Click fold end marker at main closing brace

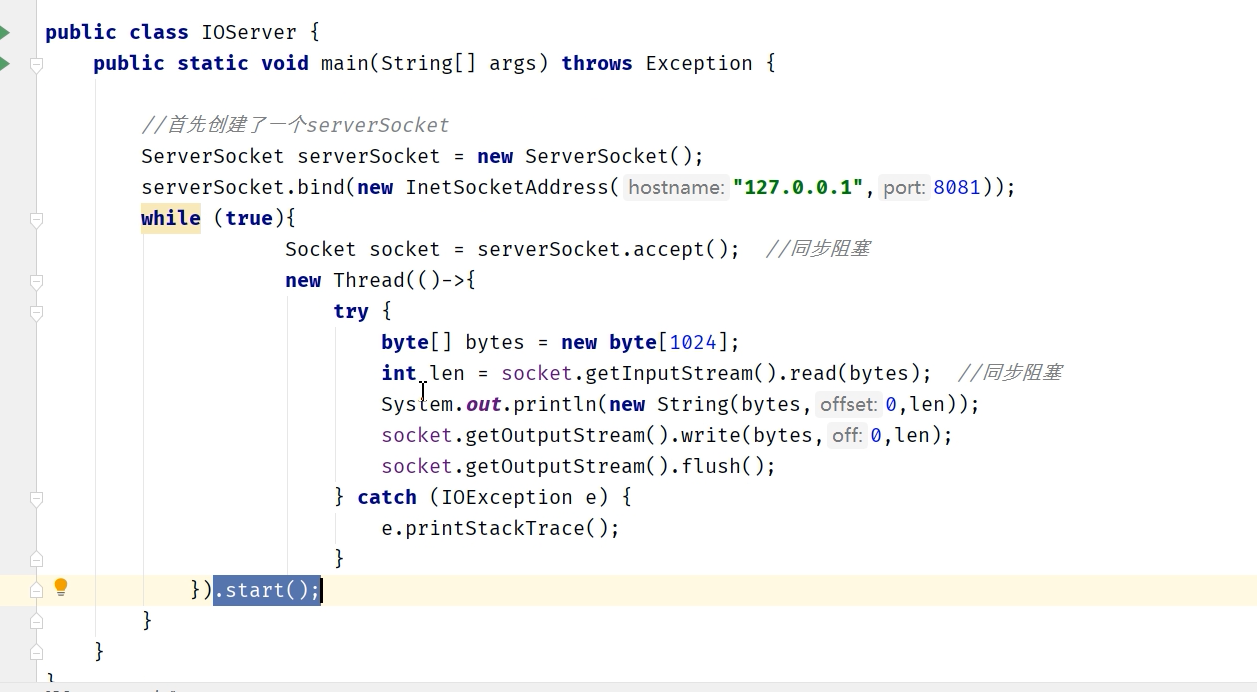tap(36, 652)
